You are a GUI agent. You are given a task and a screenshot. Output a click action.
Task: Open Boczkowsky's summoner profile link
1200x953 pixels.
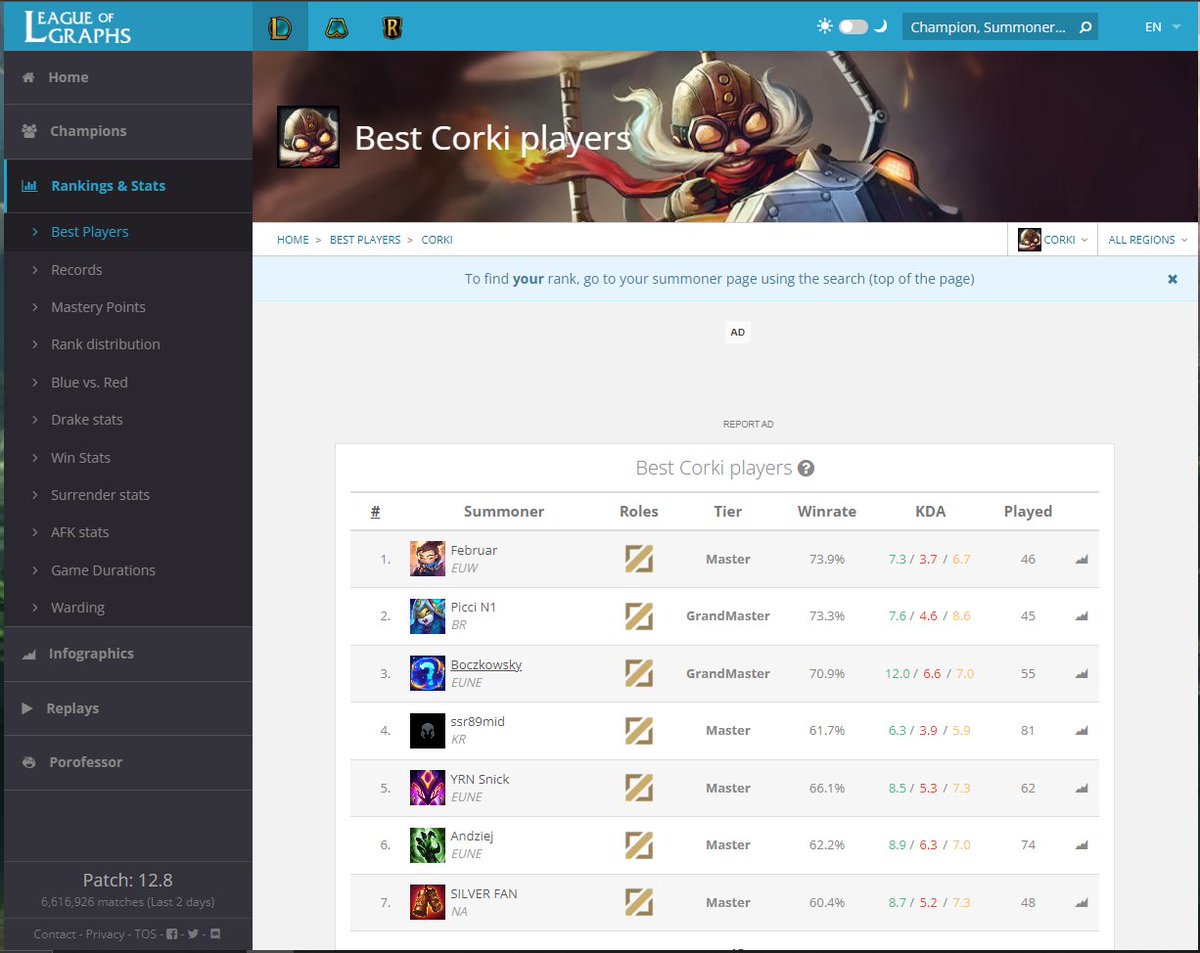click(486, 664)
